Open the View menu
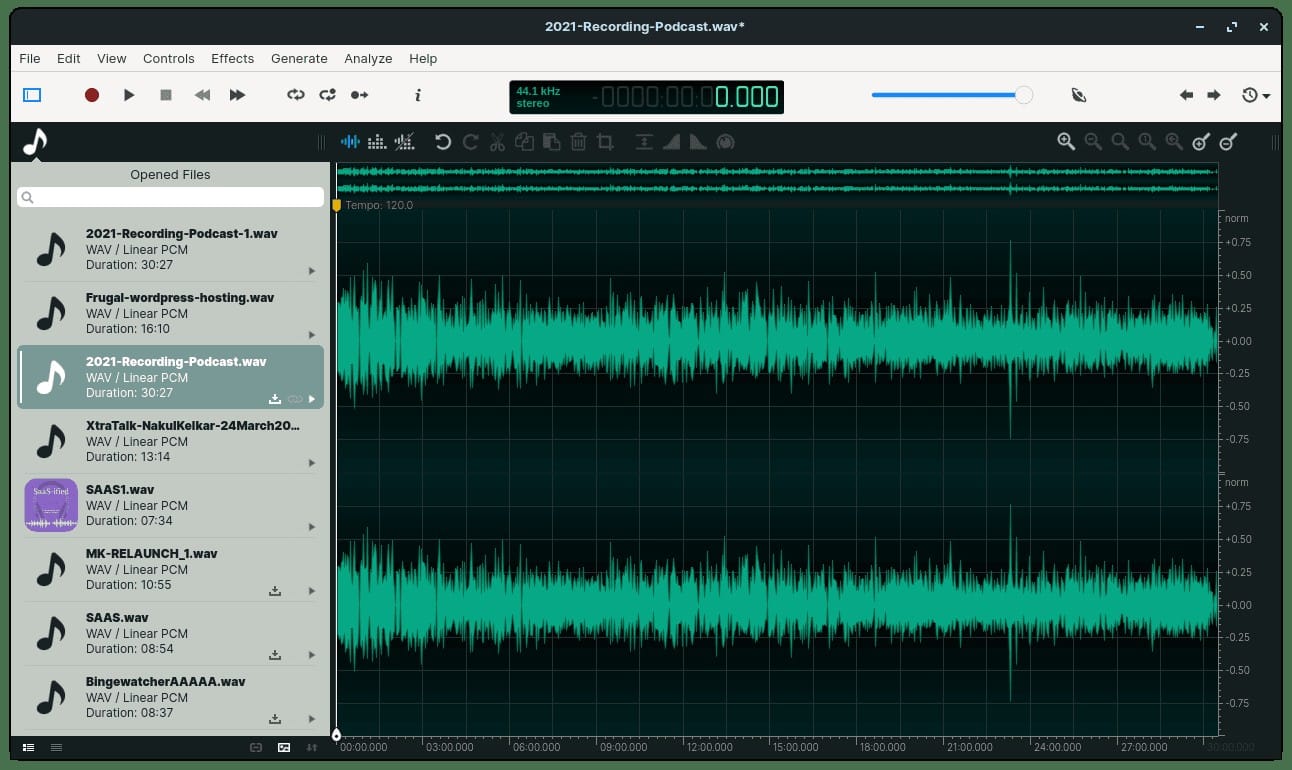Image resolution: width=1292 pixels, height=770 pixels. coord(112,58)
